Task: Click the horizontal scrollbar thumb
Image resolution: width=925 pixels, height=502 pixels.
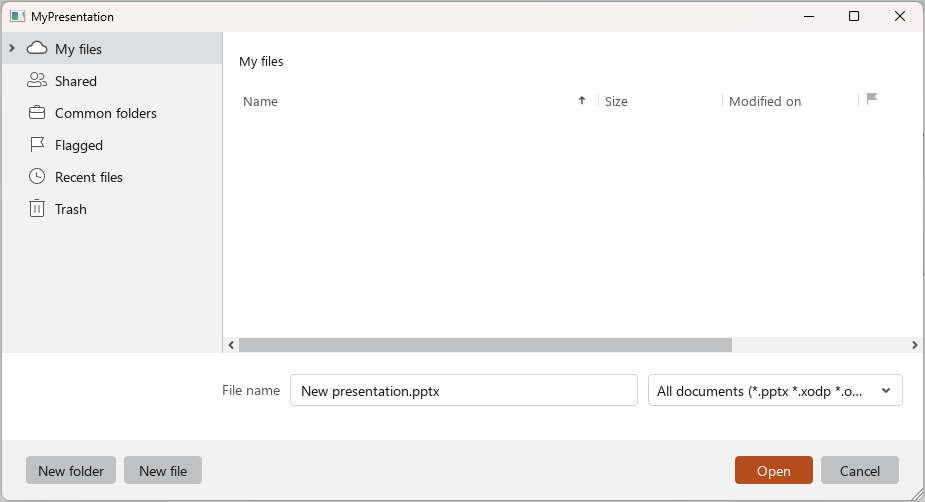Action: [x=486, y=345]
